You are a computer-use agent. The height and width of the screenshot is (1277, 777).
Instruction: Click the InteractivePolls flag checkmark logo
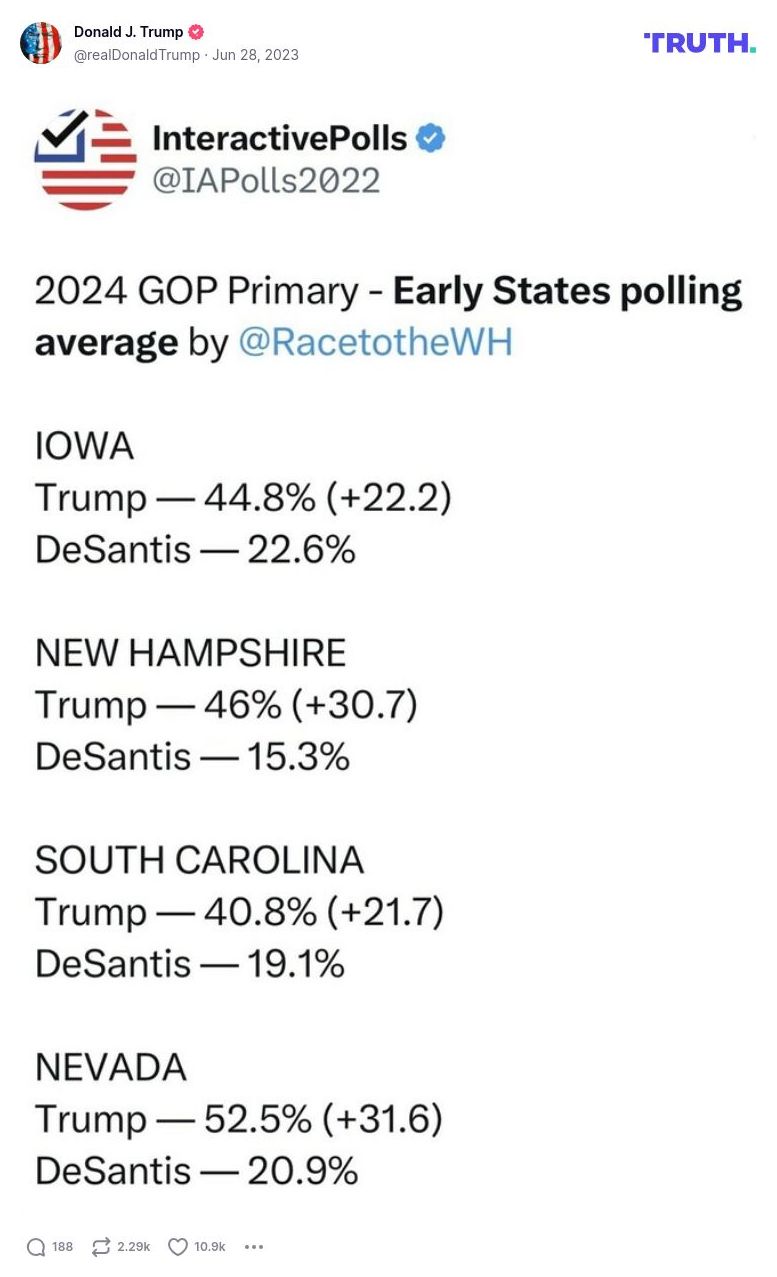(x=85, y=159)
